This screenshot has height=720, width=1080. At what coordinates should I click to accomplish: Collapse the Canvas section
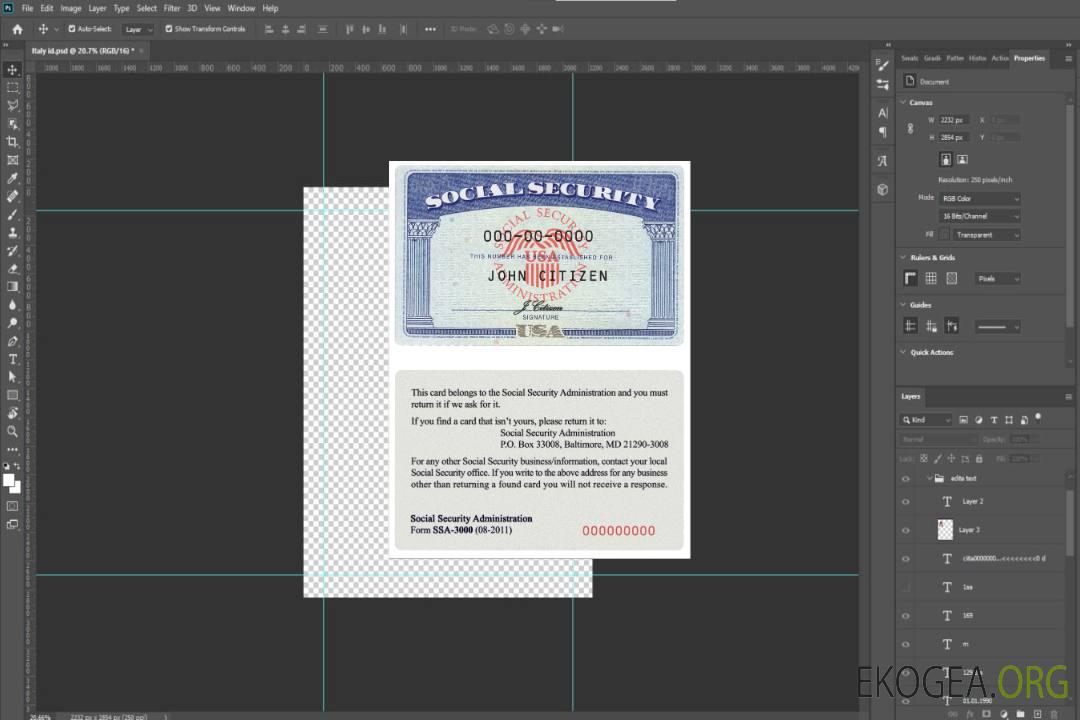904,102
